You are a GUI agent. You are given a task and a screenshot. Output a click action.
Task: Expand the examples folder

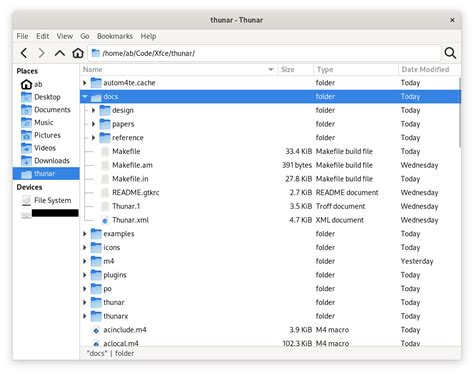click(x=85, y=234)
